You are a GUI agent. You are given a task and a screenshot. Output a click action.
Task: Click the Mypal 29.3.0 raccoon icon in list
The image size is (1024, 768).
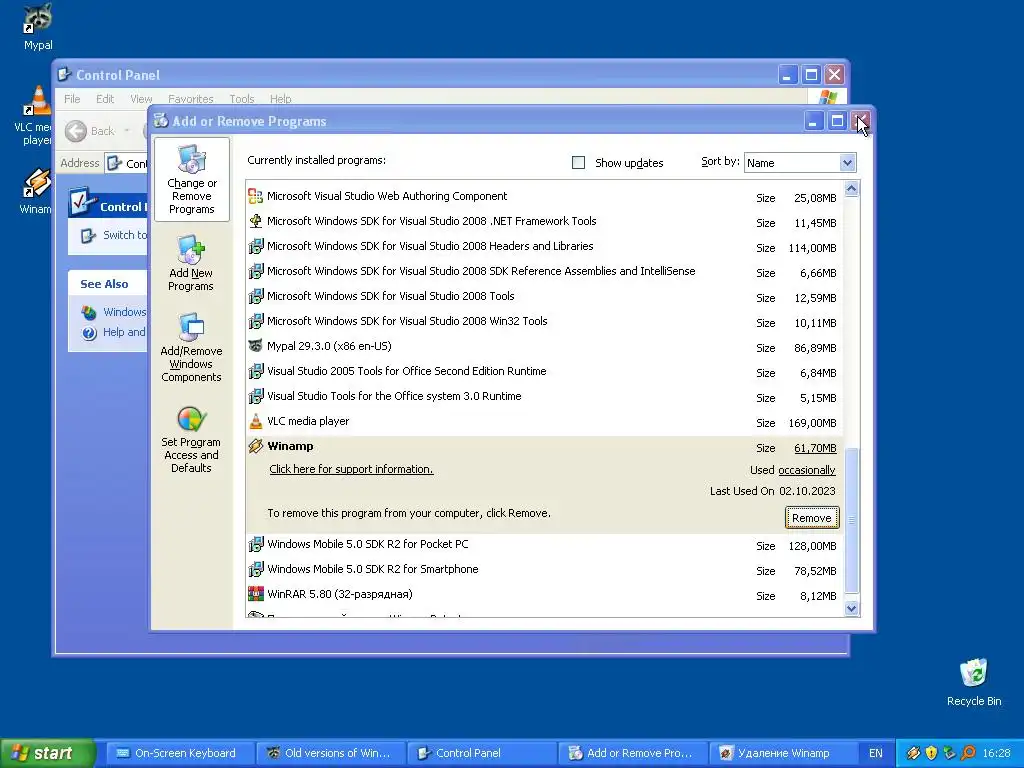[255, 346]
